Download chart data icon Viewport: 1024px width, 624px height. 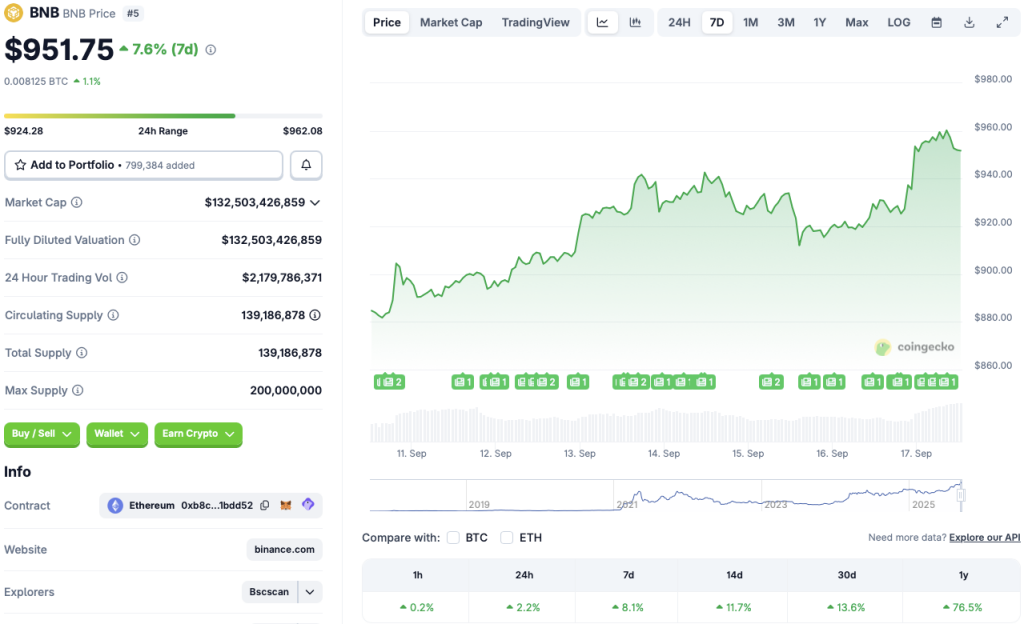[969, 22]
